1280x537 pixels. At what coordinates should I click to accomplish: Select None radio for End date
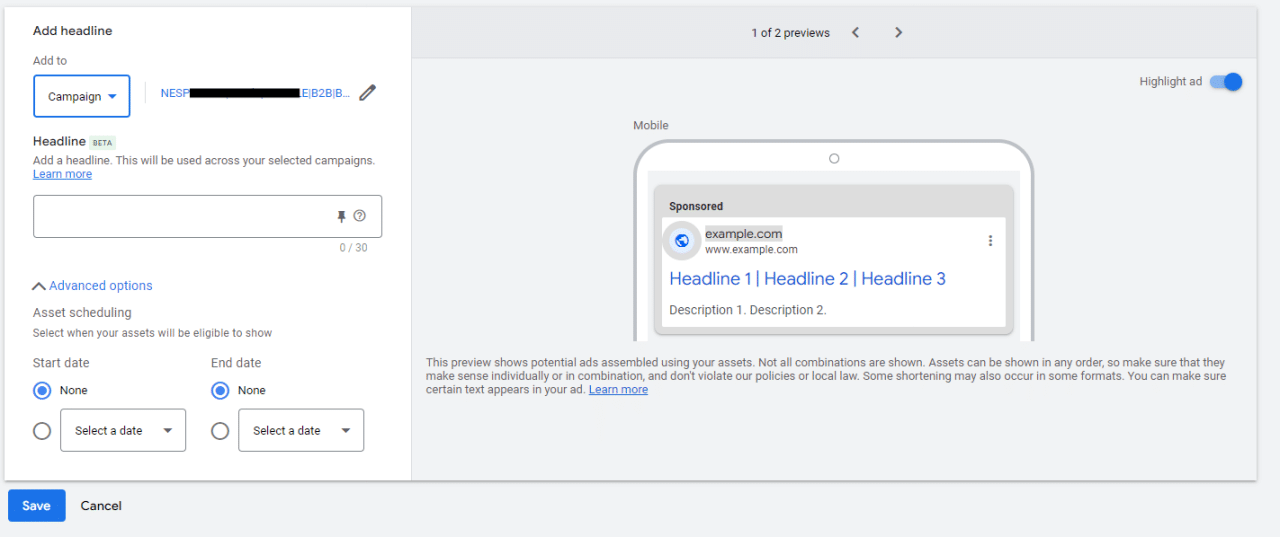point(220,390)
